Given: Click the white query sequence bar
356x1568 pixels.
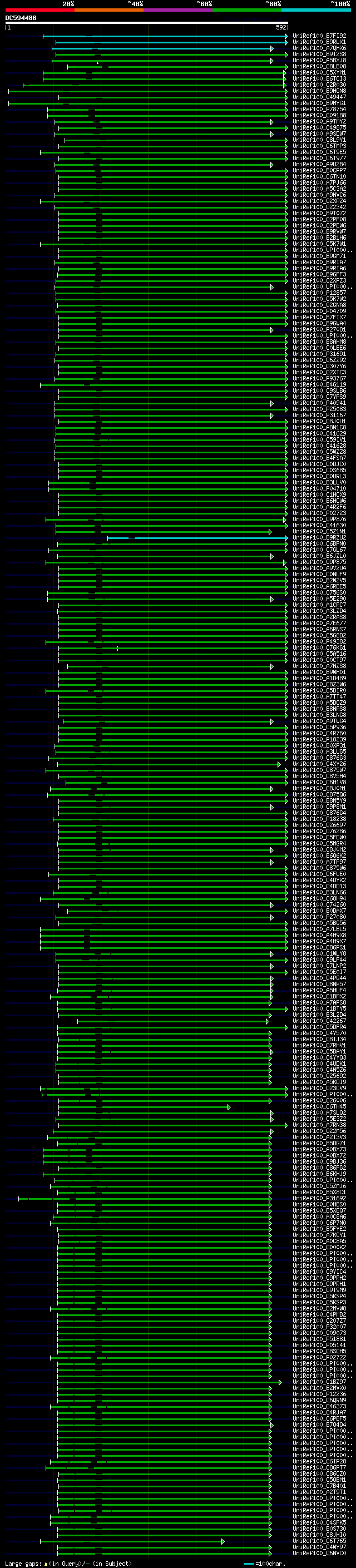Looking at the screenshot, I should pyautogui.click(x=147, y=23).
